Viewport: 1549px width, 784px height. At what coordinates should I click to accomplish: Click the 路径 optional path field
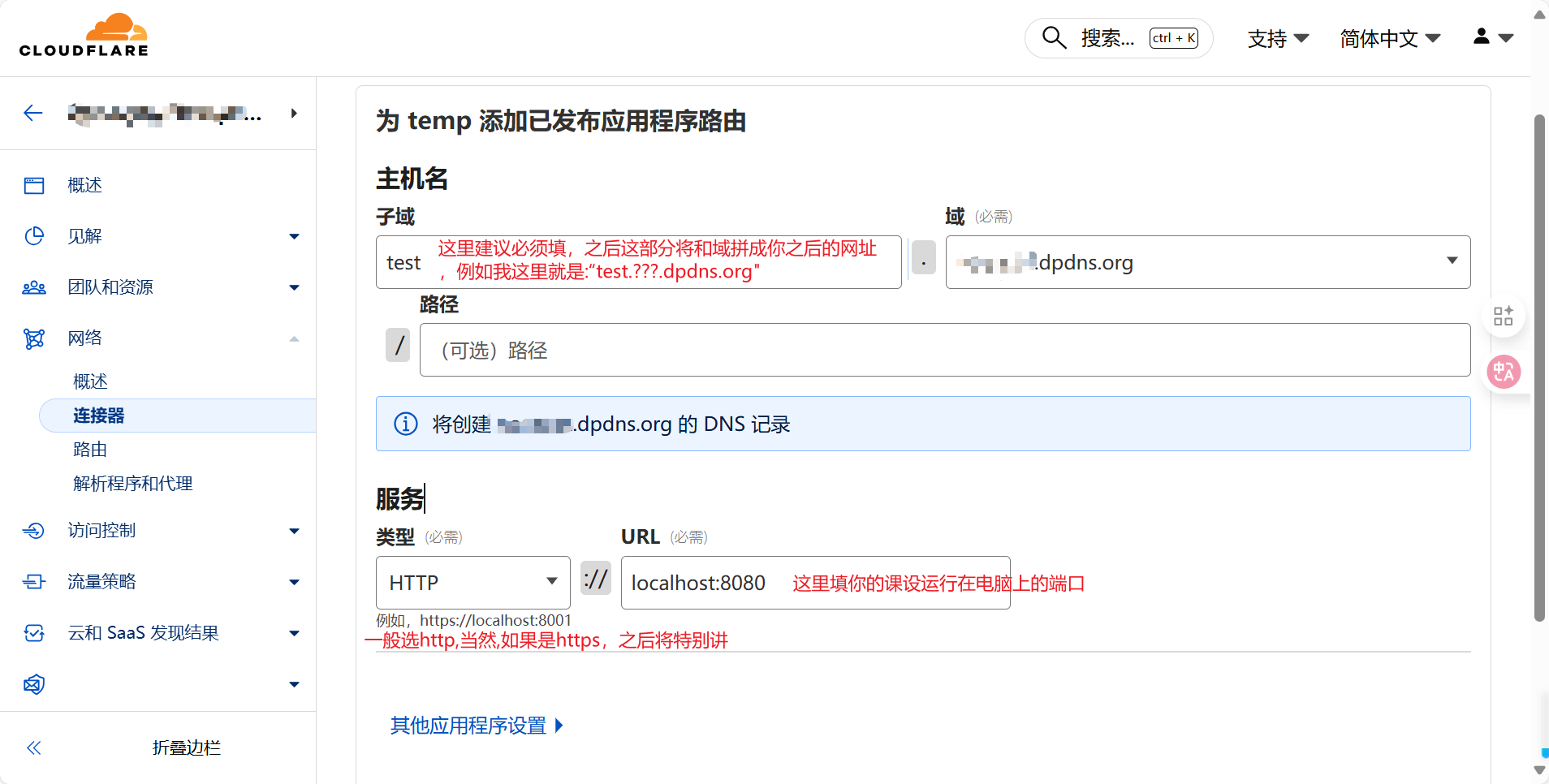[945, 350]
